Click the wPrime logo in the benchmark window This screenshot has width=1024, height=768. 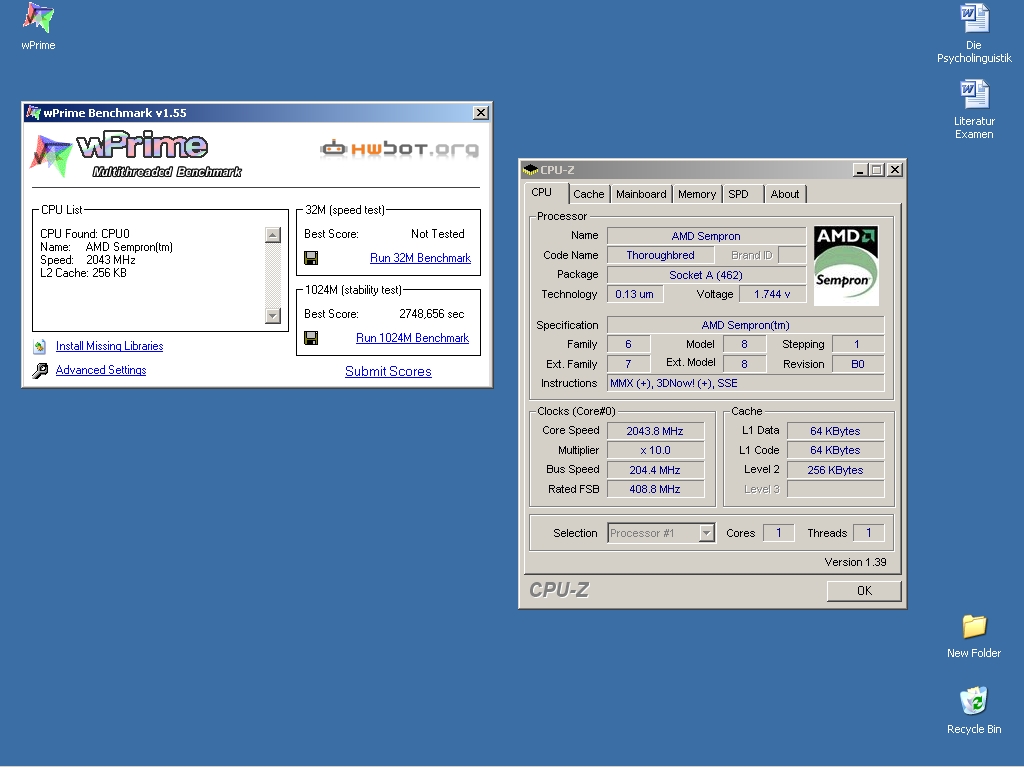click(x=136, y=155)
